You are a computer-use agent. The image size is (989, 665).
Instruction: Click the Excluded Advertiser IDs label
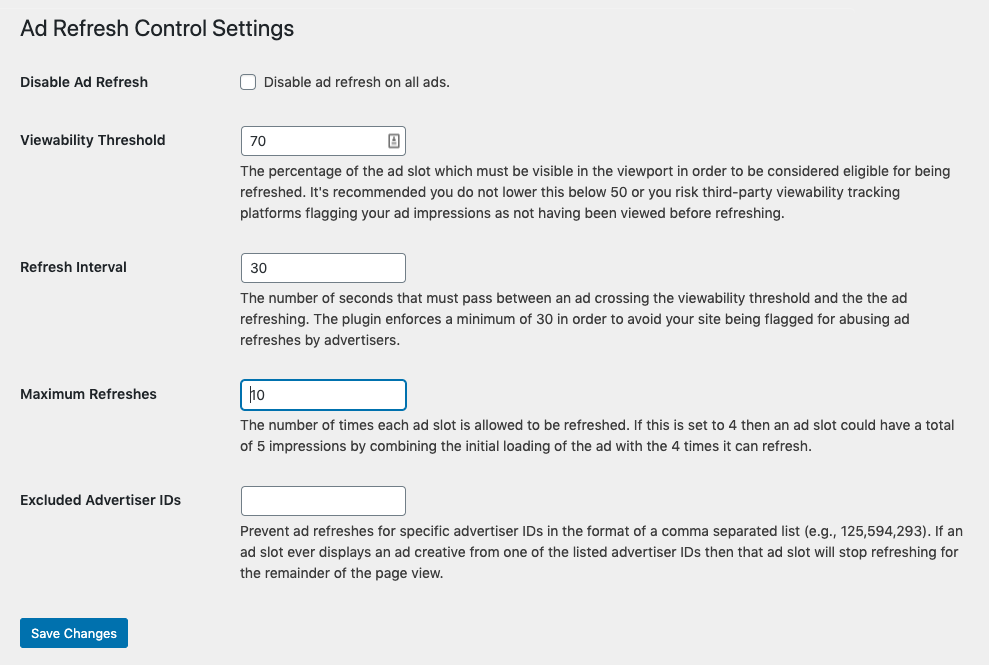click(100, 500)
